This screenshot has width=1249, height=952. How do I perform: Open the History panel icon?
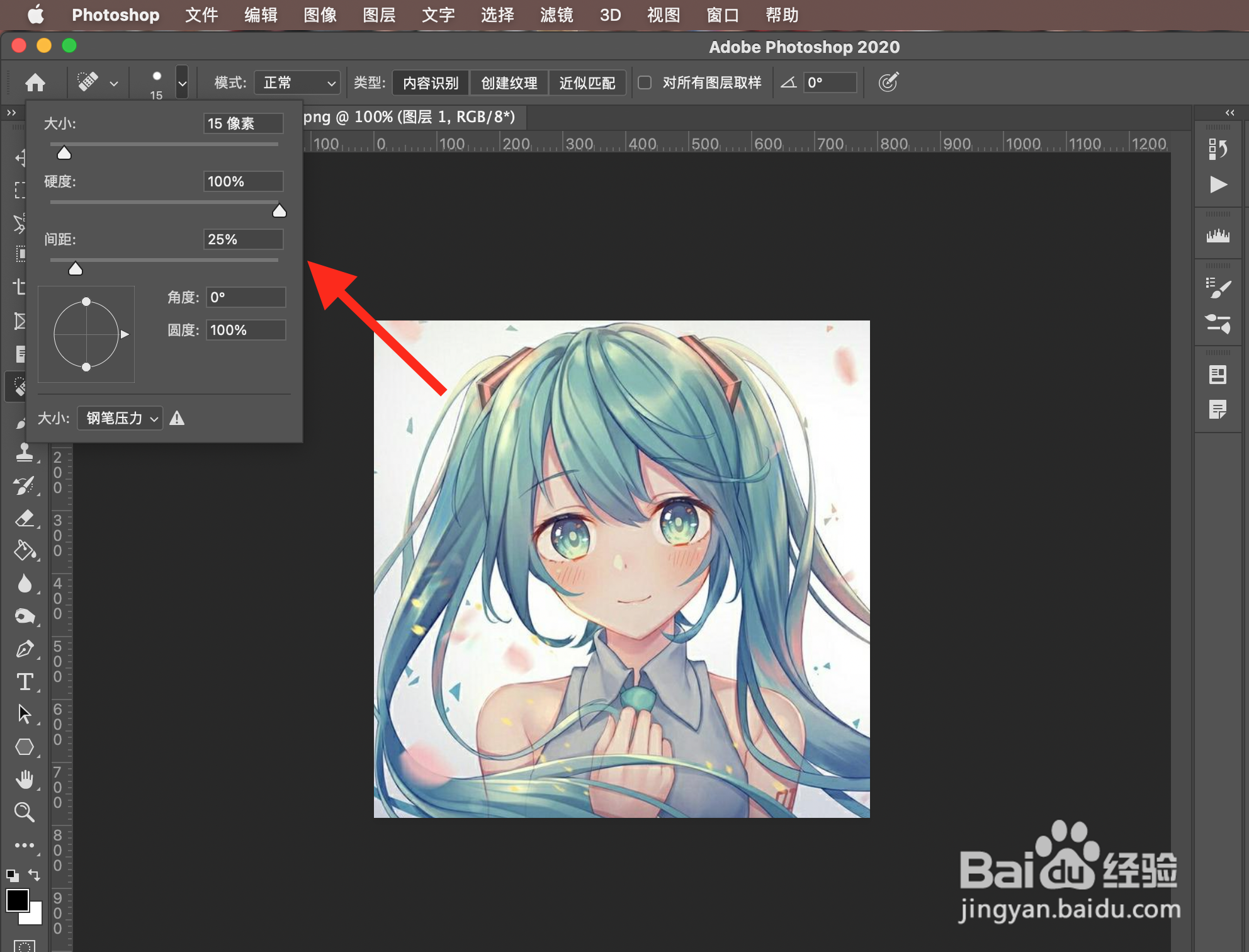click(1218, 149)
